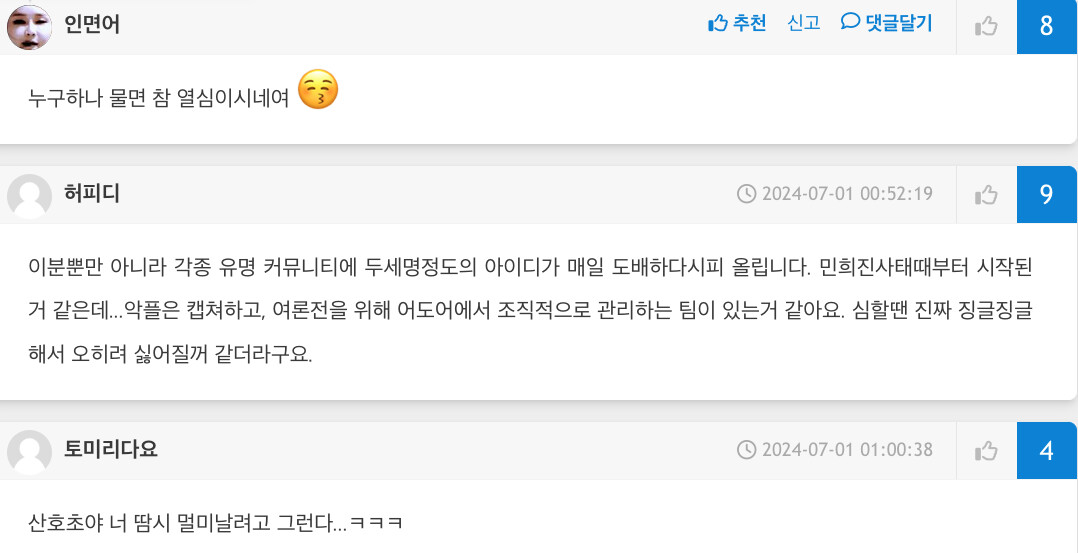Open the 허피디 username profile

pyautogui.click(x=92, y=194)
